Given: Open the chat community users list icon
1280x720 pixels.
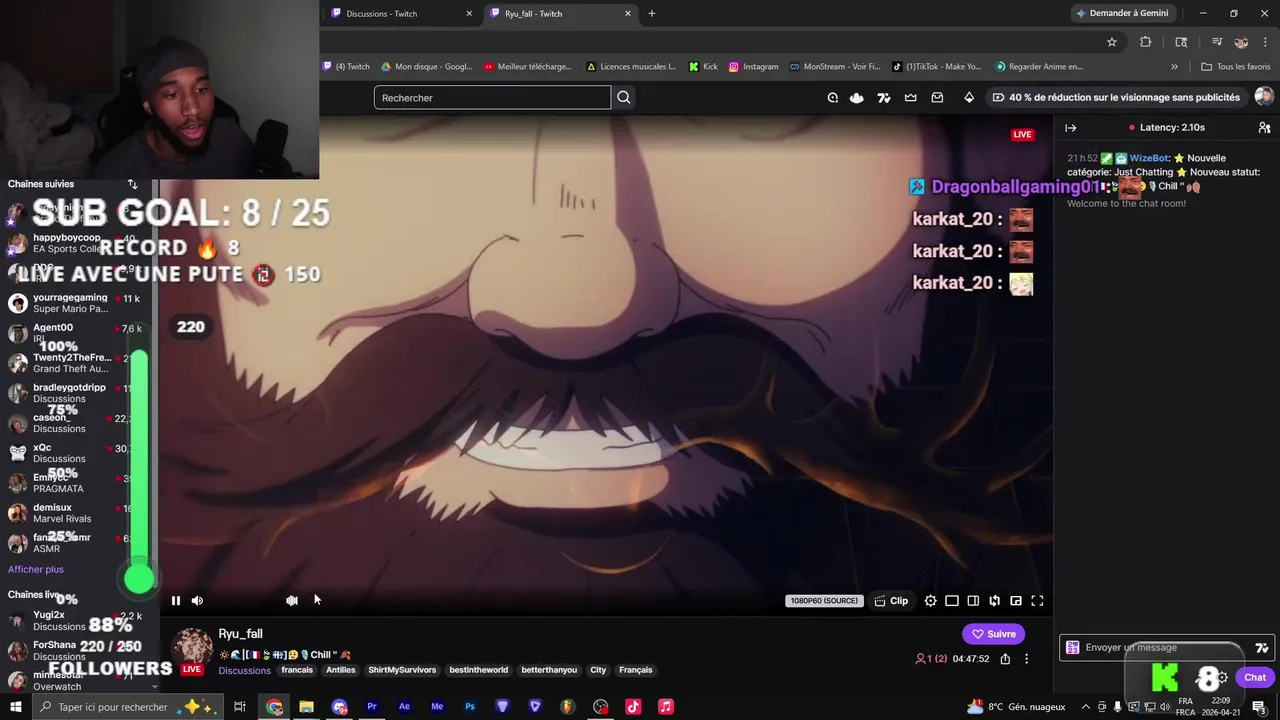Looking at the screenshot, I should coord(1264,128).
